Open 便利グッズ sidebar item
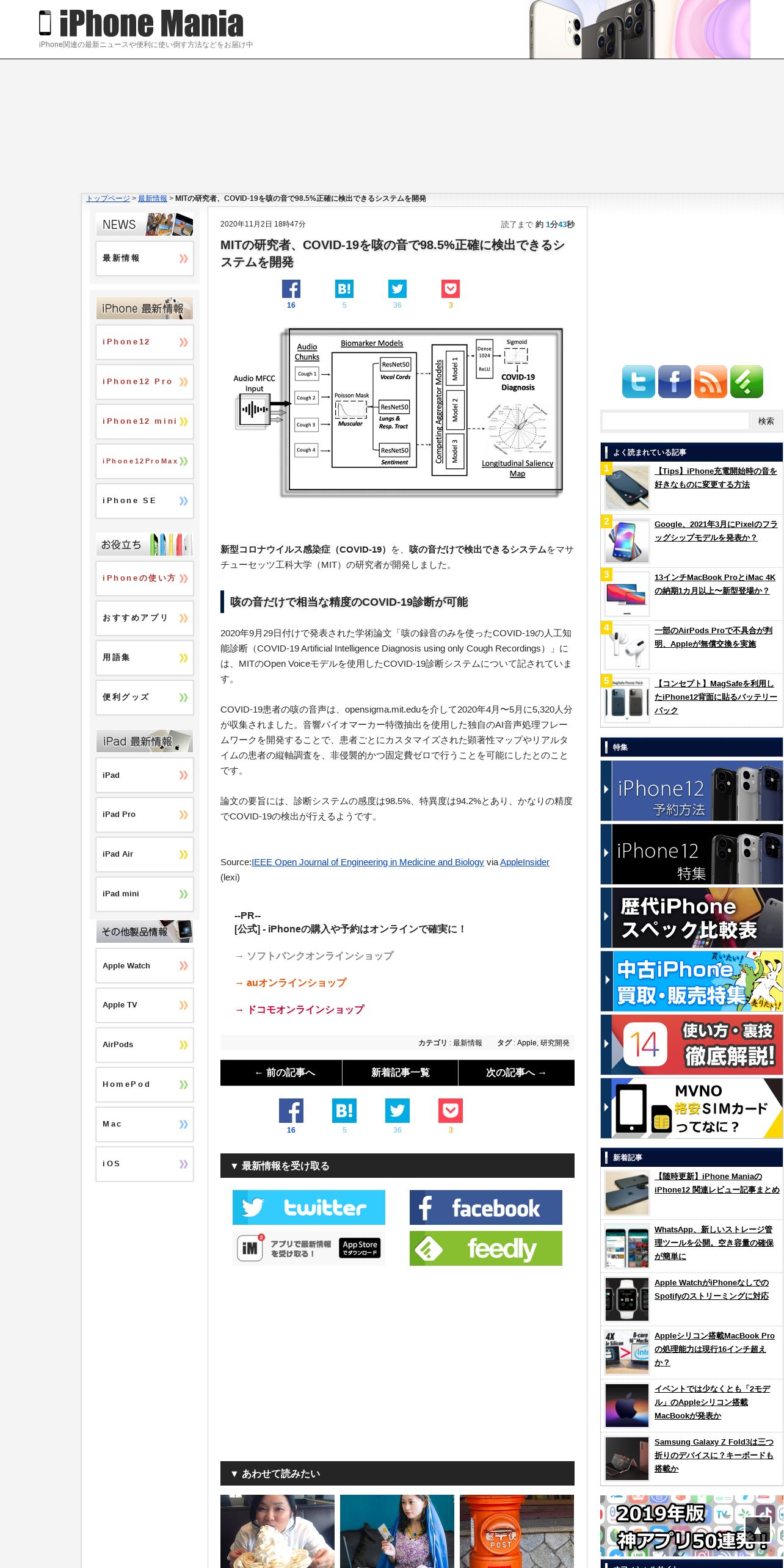The image size is (784, 1568). pyautogui.click(x=145, y=697)
